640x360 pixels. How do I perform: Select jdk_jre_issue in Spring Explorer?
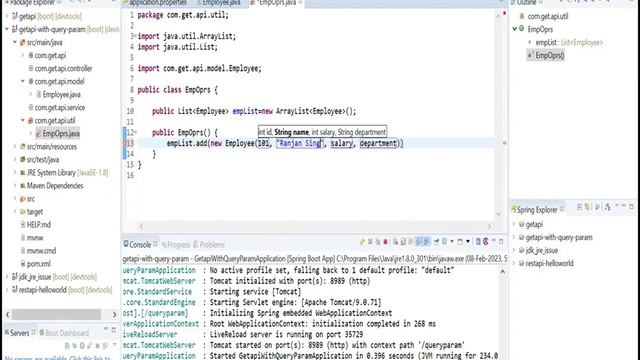542,250
